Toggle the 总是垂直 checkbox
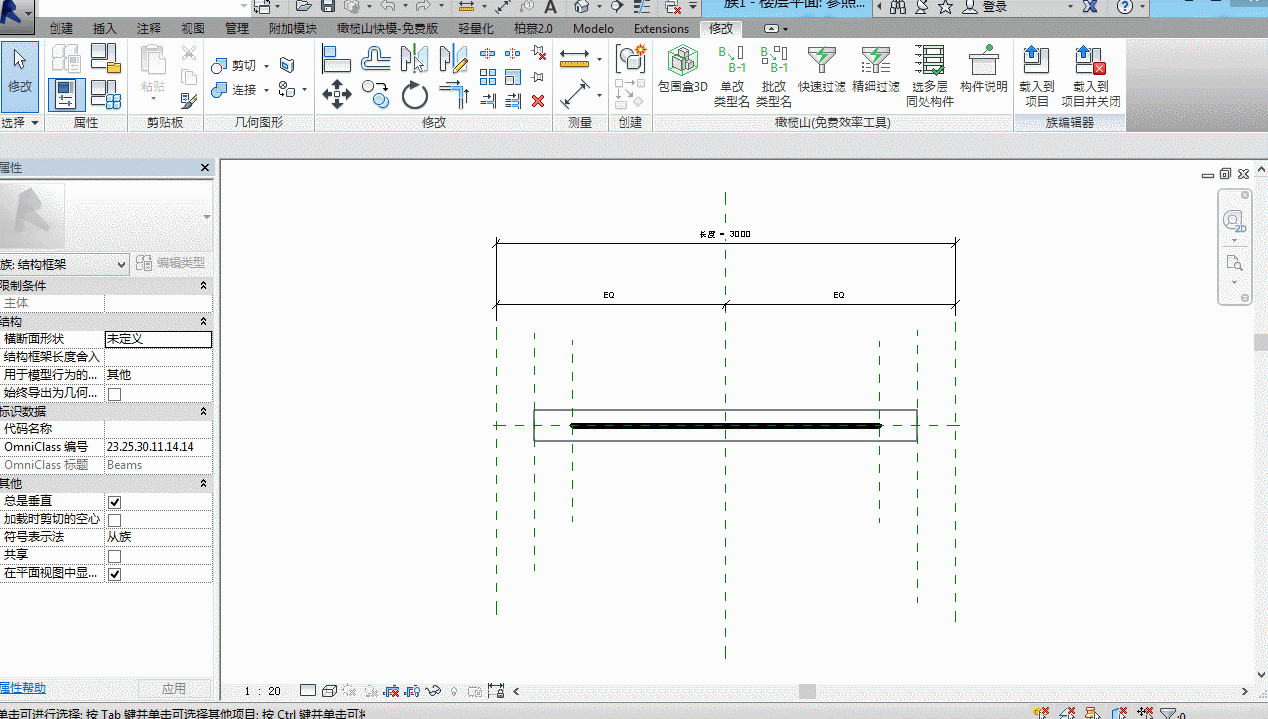1268x719 pixels. (114, 501)
